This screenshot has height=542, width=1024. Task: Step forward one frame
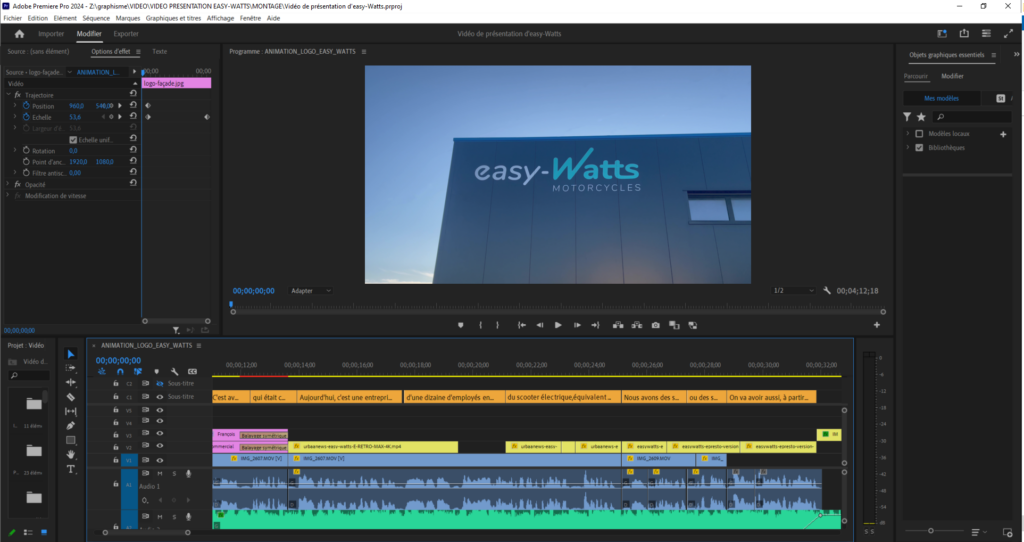[x=577, y=325]
